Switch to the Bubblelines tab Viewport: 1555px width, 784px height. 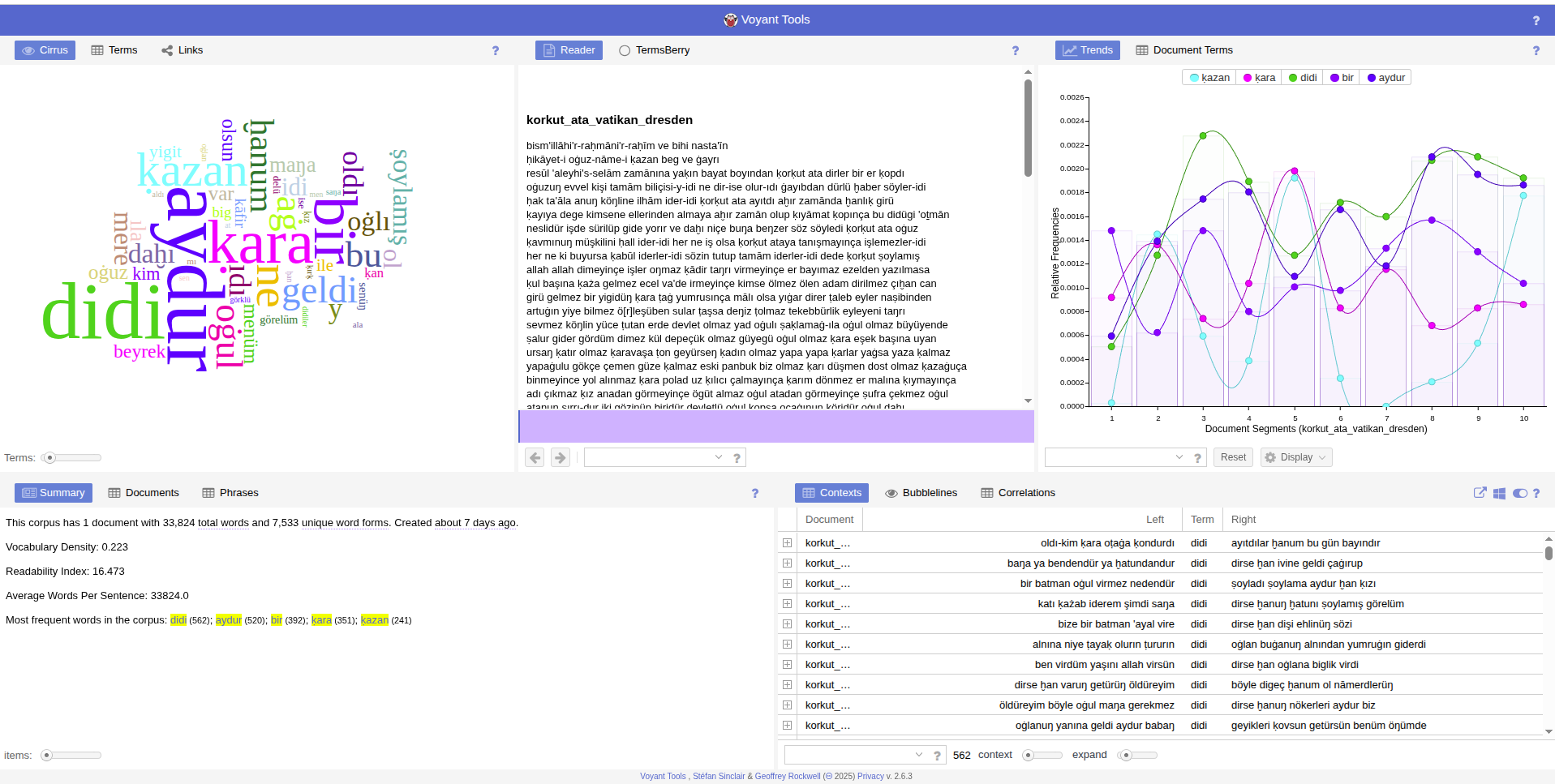point(921,493)
